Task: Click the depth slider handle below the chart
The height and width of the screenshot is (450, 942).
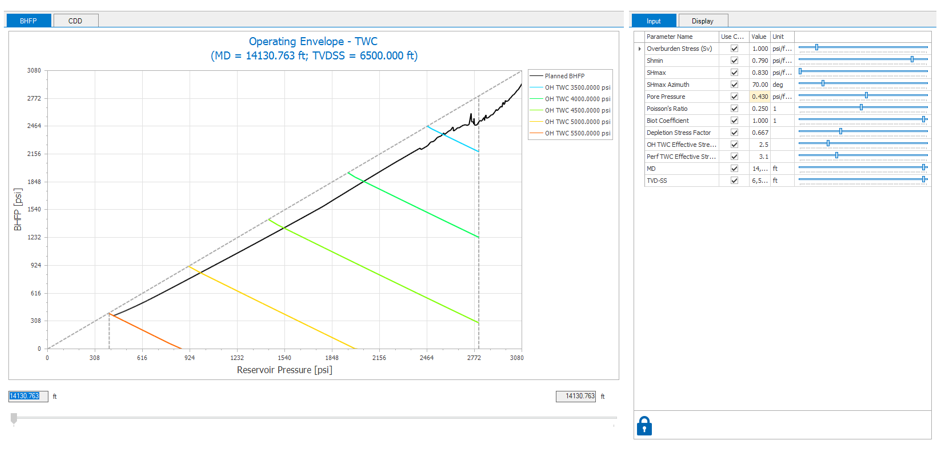Action: coord(14,418)
